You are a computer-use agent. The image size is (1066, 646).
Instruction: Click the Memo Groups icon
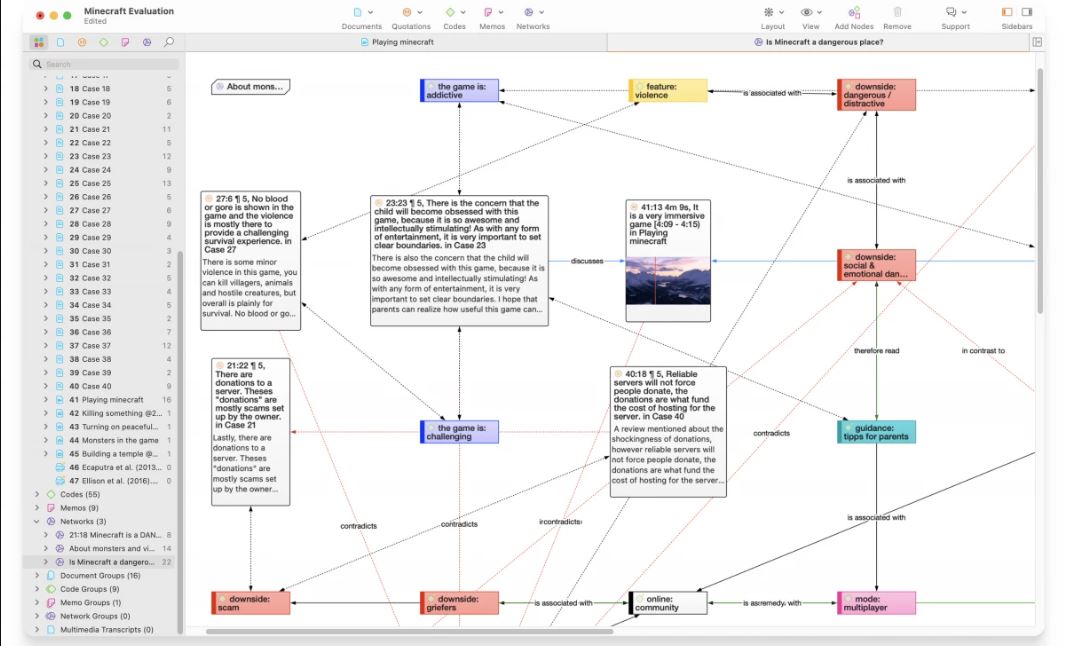[51, 602]
